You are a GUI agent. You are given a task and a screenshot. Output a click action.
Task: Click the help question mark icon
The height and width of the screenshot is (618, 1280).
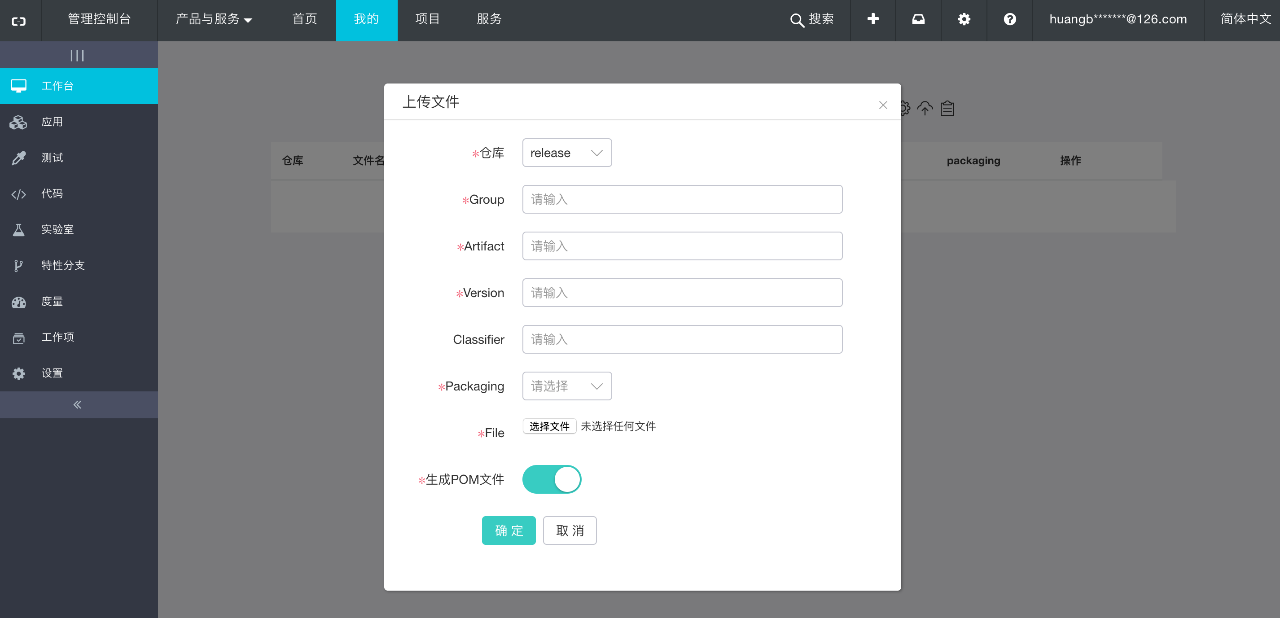pos(1010,19)
